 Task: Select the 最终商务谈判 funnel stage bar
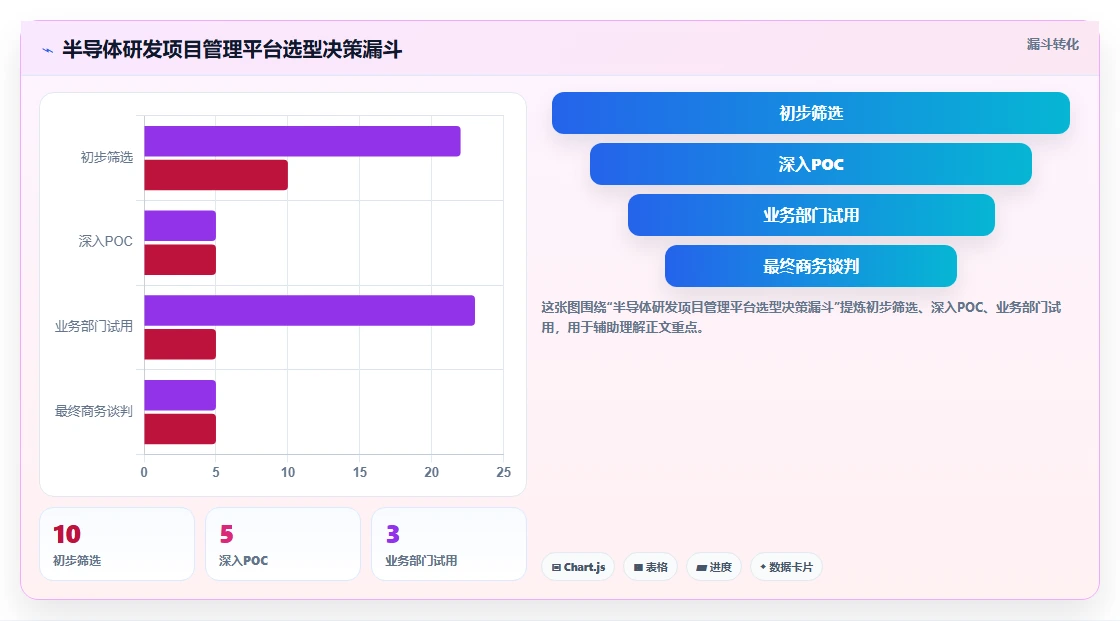(x=811, y=267)
